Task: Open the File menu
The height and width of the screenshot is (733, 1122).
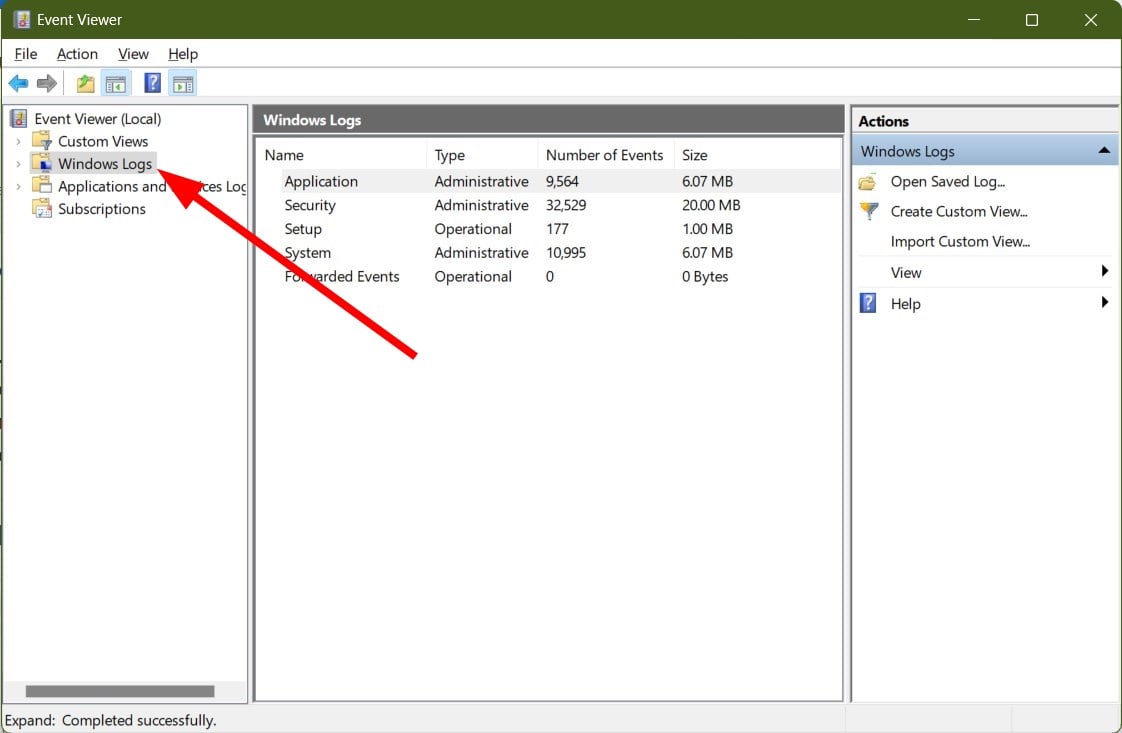Action: click(26, 54)
